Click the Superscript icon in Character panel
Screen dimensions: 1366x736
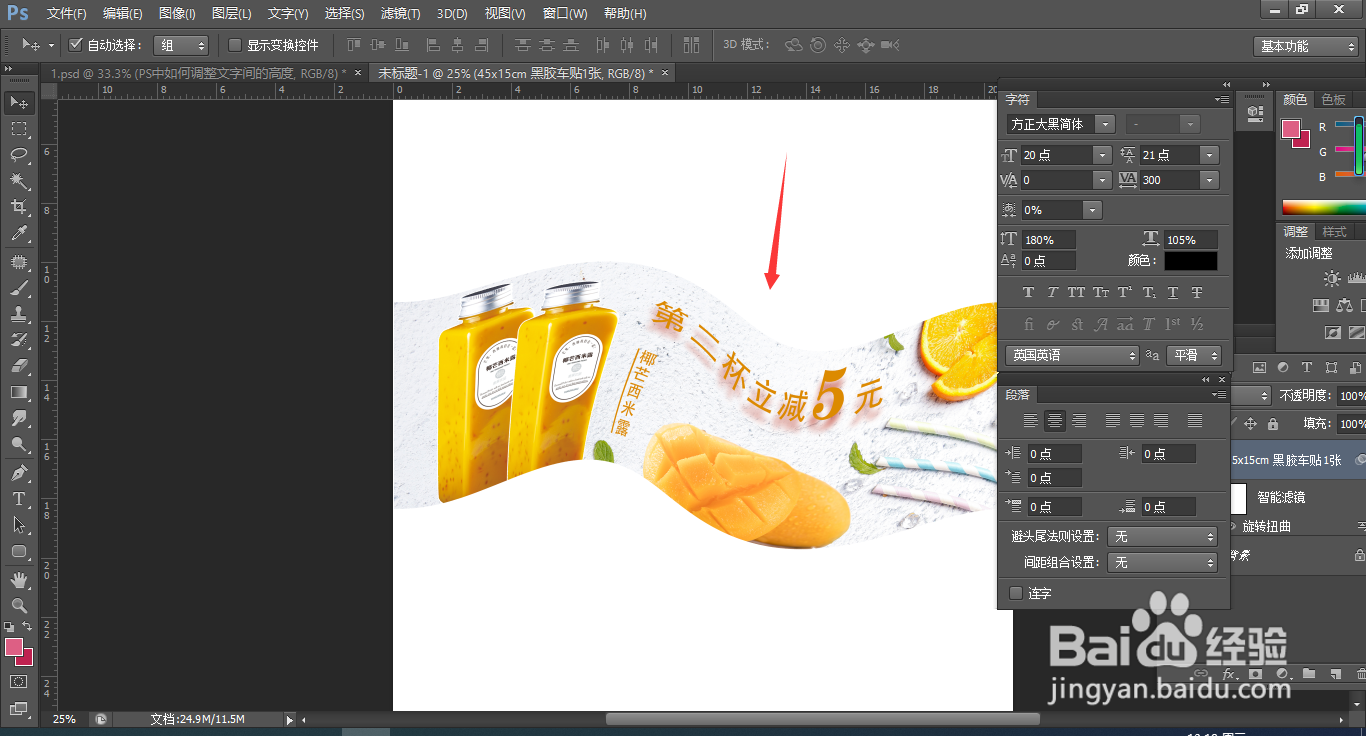click(1125, 292)
